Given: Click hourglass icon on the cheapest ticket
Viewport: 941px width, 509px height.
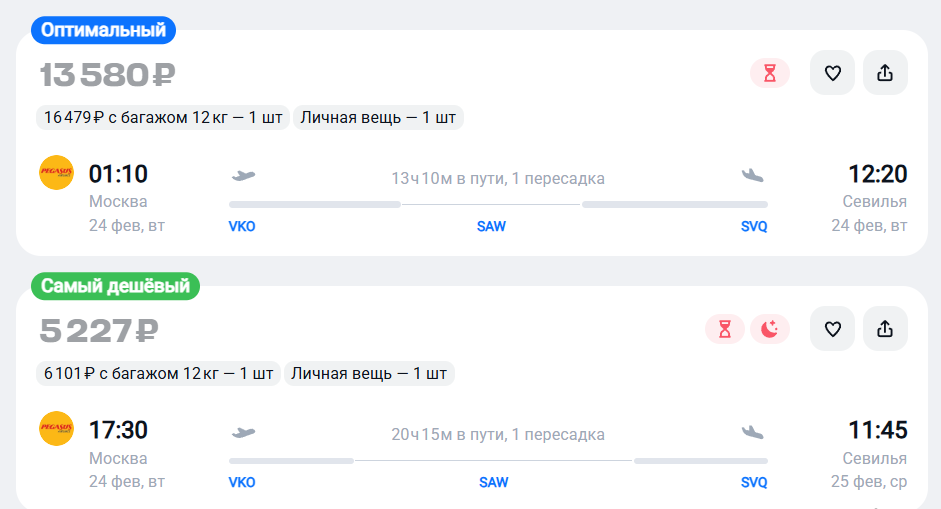Looking at the screenshot, I should point(725,329).
